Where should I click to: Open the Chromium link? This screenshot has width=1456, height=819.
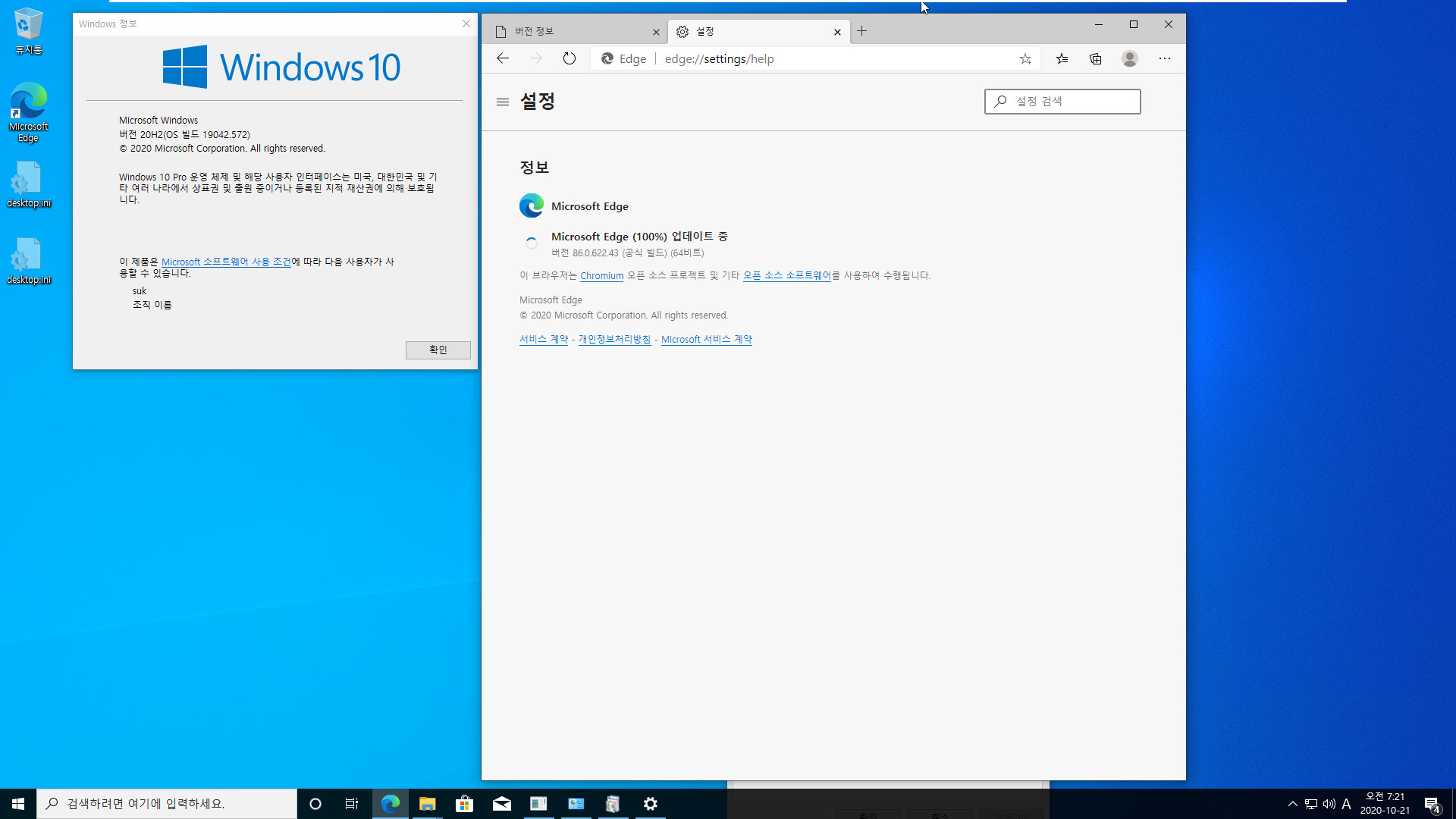point(601,276)
